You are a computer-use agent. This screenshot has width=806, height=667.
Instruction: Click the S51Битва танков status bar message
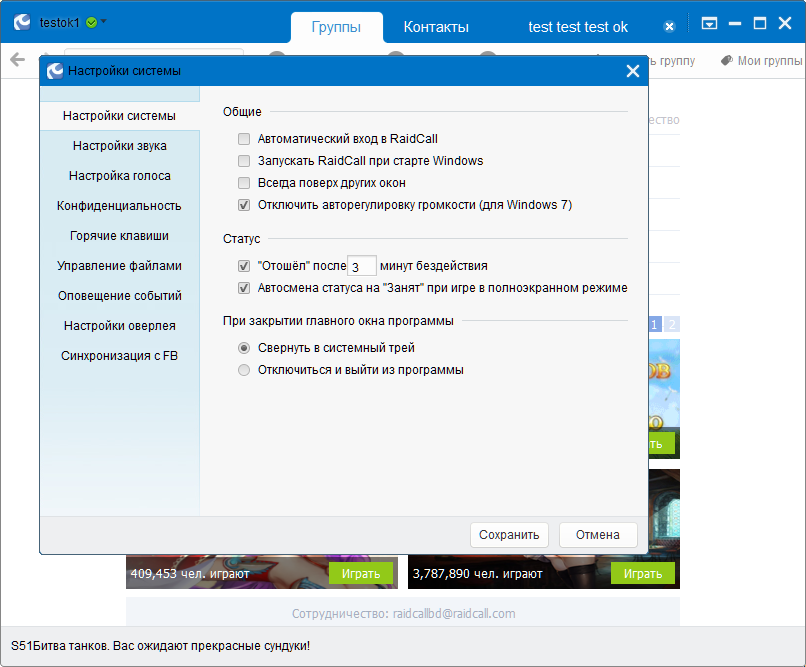coord(160,646)
